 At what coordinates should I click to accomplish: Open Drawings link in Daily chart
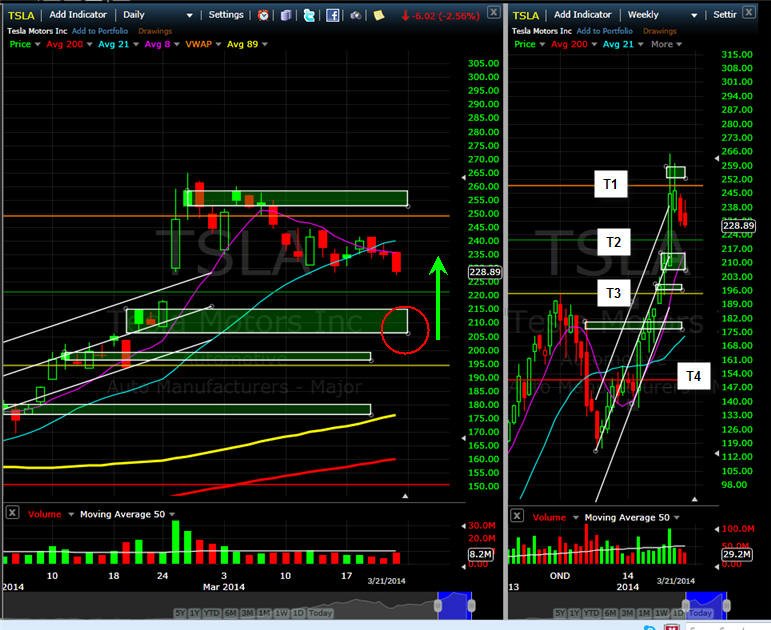point(155,31)
